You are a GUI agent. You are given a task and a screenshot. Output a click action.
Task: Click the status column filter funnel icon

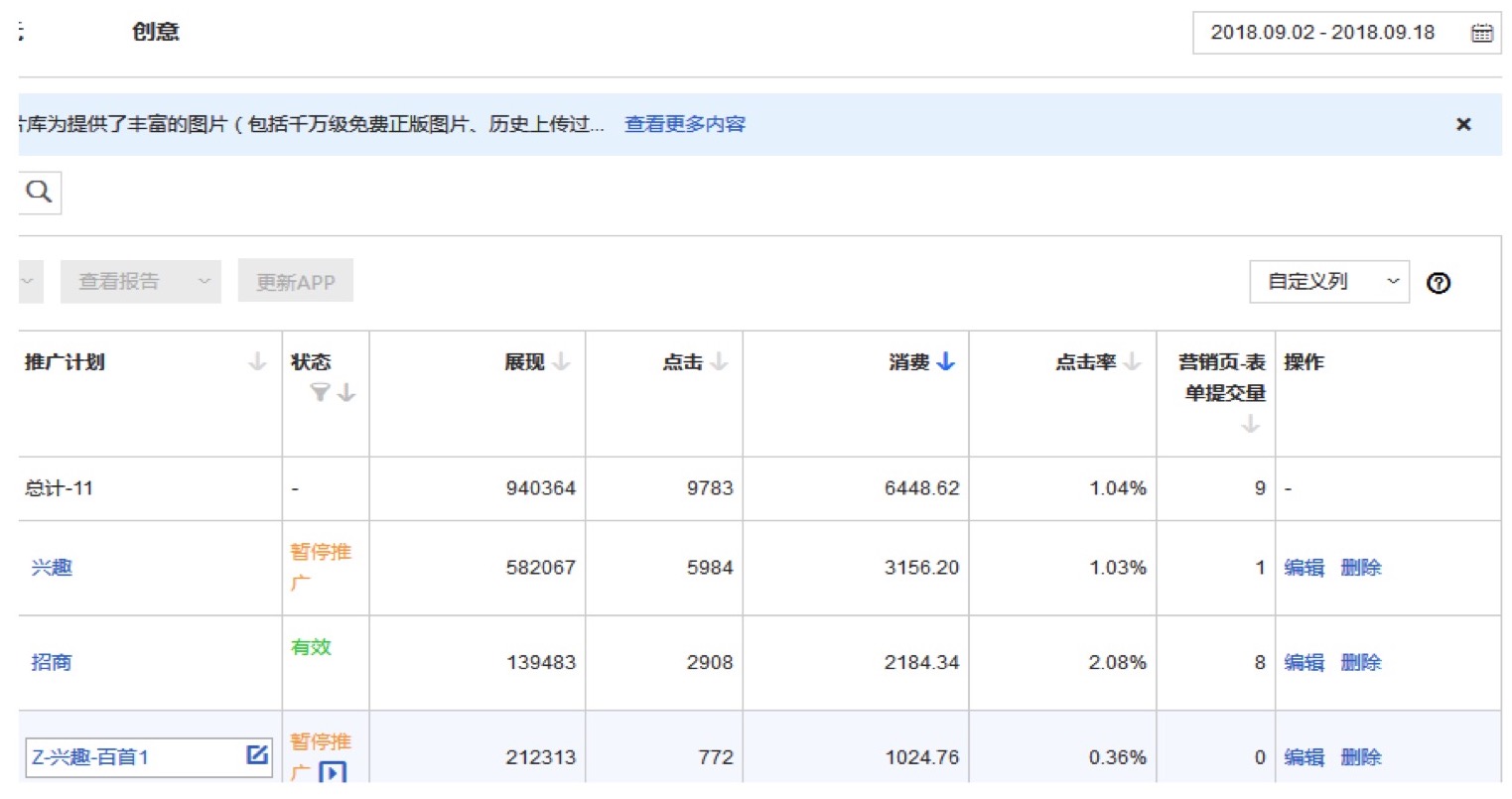[320, 393]
